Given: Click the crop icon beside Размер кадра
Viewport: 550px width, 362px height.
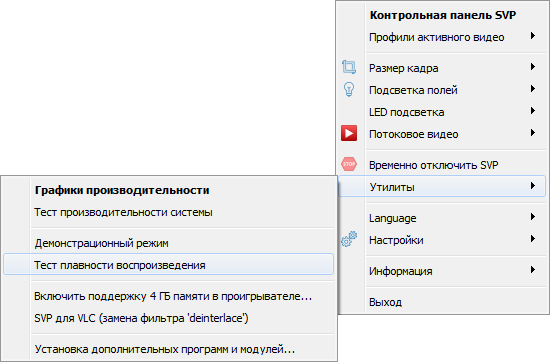Looking at the screenshot, I should [349, 67].
